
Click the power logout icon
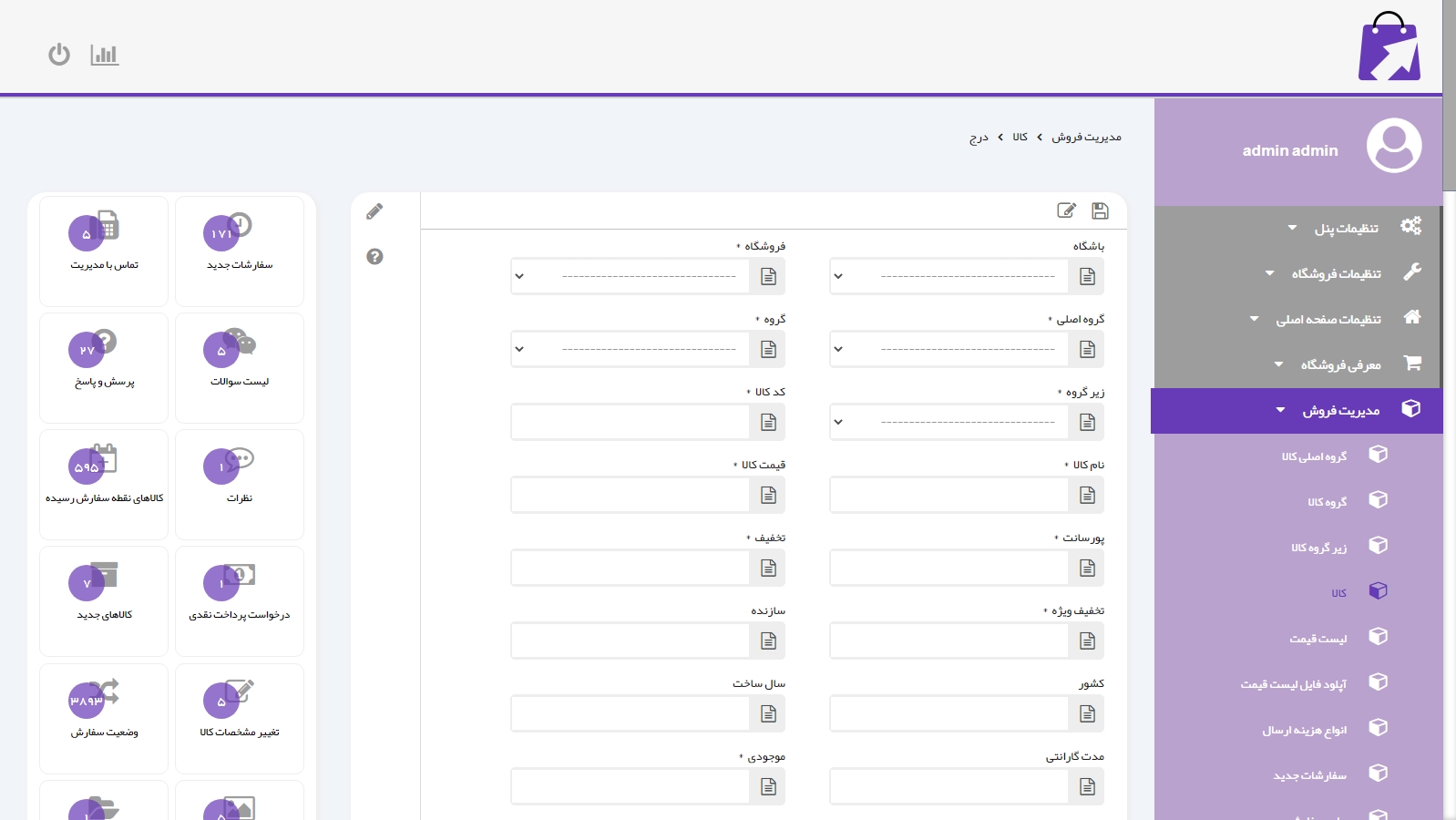pos(59,55)
